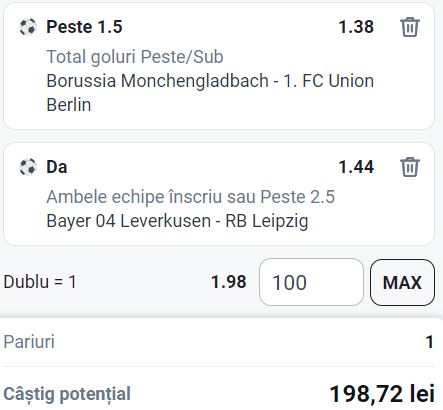The height and width of the screenshot is (410, 443).
Task: Click the combined odds 1.98
Action: [229, 282]
